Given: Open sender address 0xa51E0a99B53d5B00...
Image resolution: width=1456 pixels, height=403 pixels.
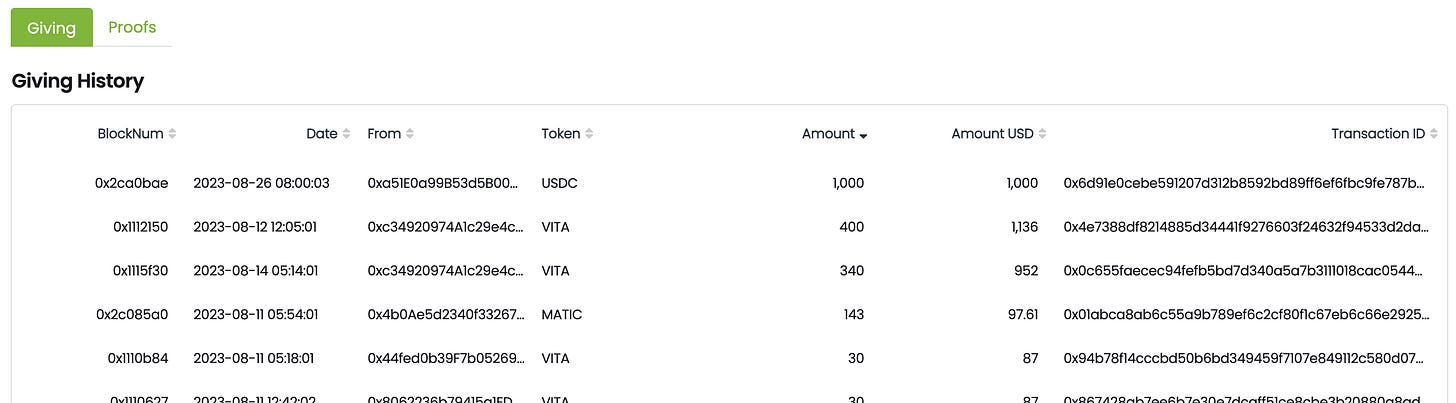Looking at the screenshot, I should click(444, 183).
